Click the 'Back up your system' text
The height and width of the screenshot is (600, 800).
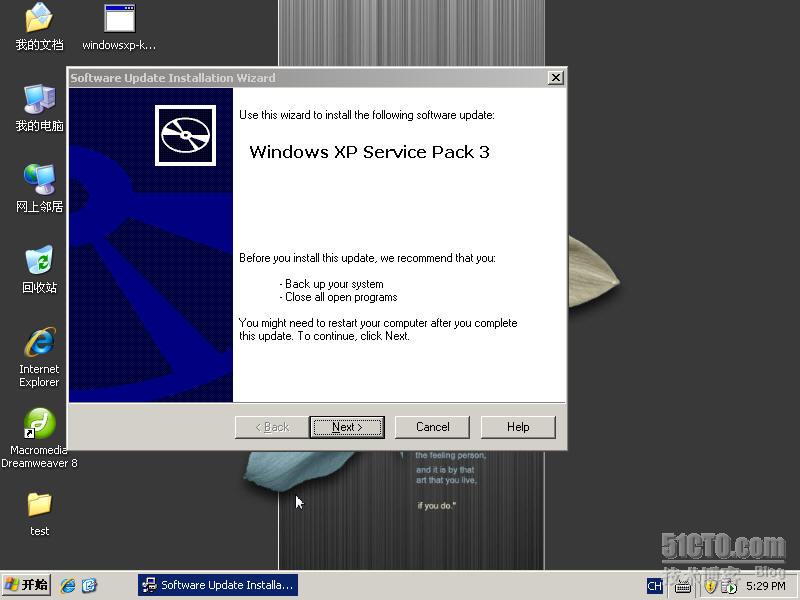tap(334, 284)
